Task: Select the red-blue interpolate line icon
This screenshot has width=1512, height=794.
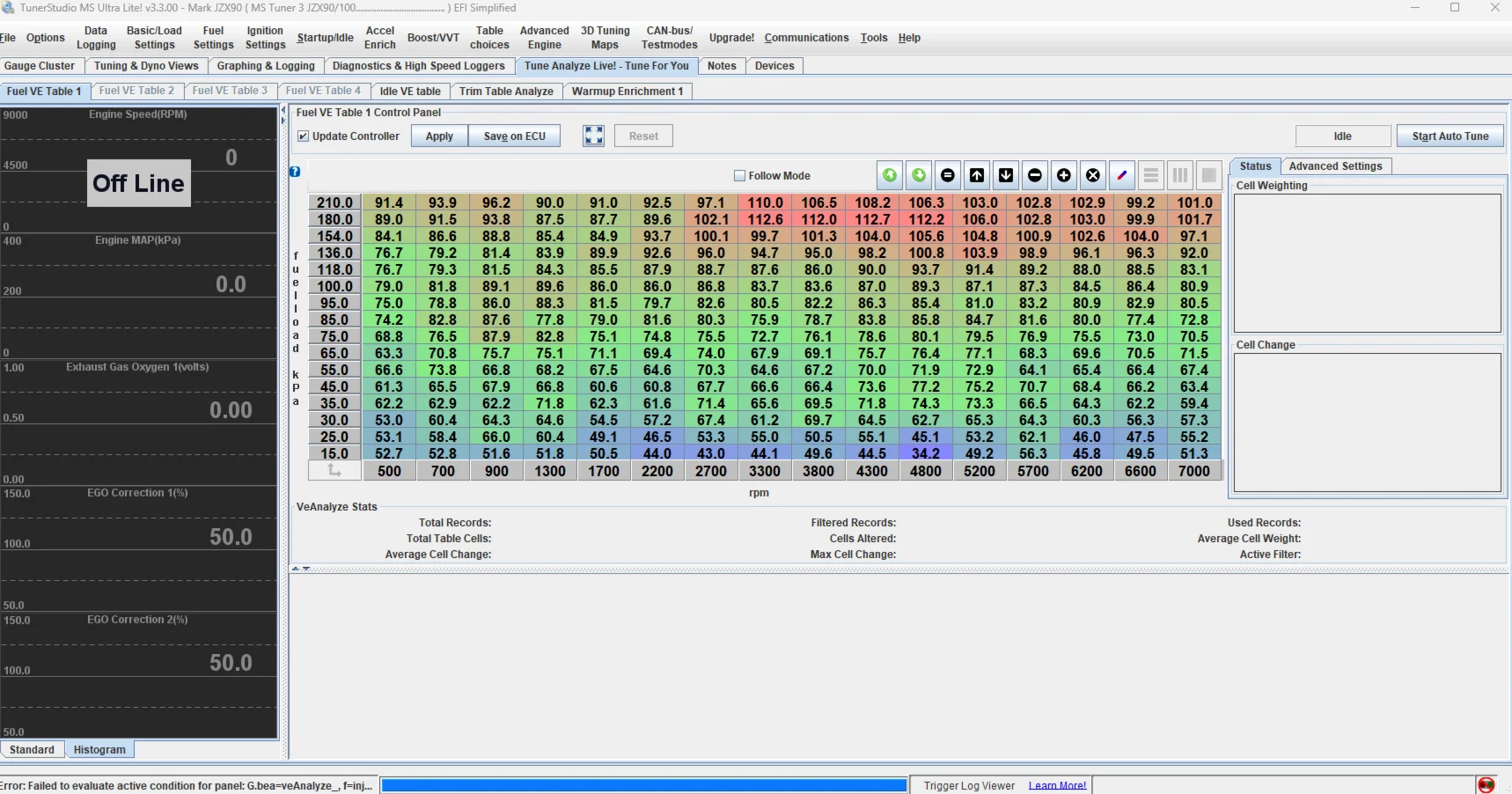Action: tap(1122, 175)
